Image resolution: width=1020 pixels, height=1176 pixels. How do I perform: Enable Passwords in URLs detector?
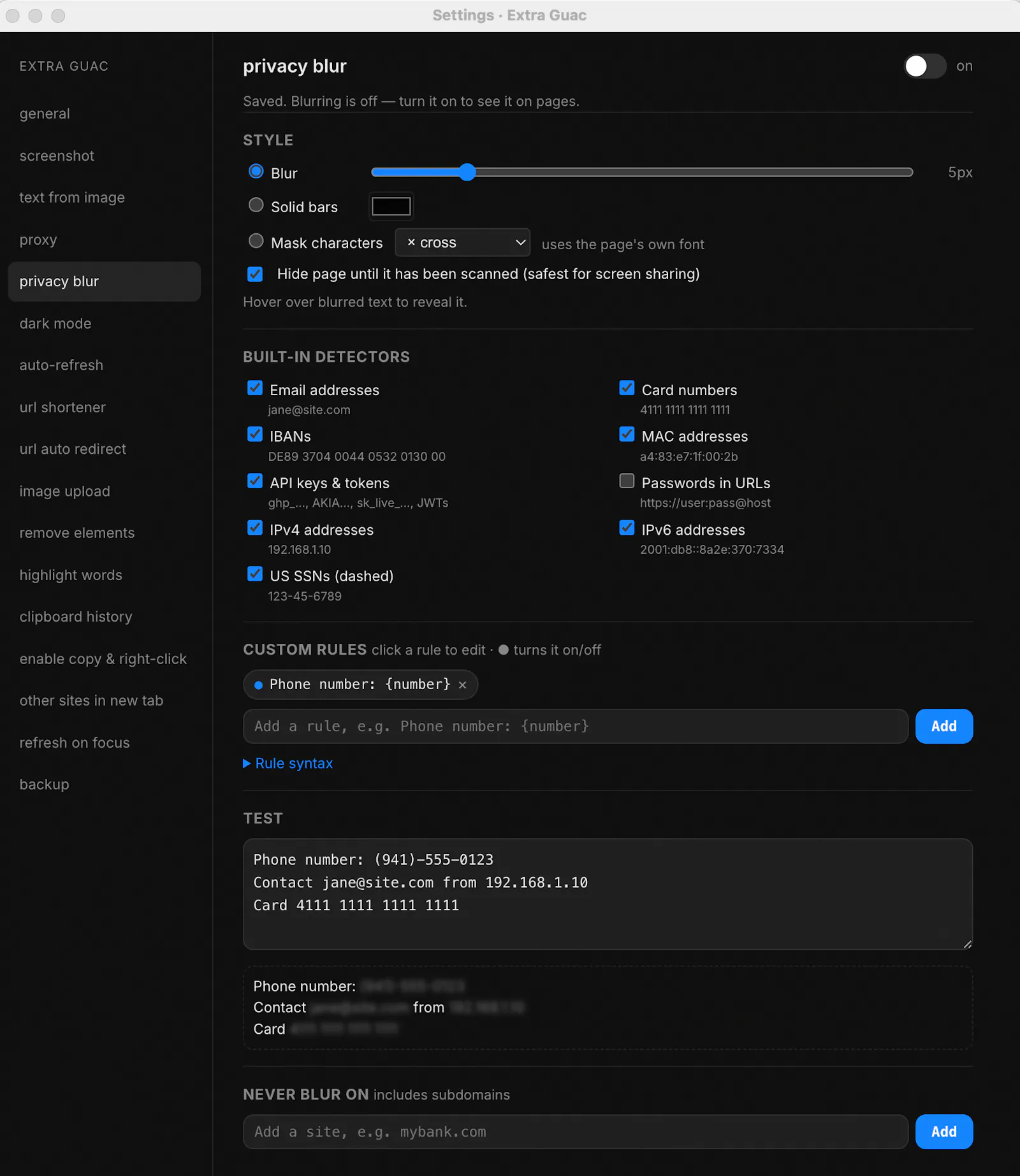point(627,481)
